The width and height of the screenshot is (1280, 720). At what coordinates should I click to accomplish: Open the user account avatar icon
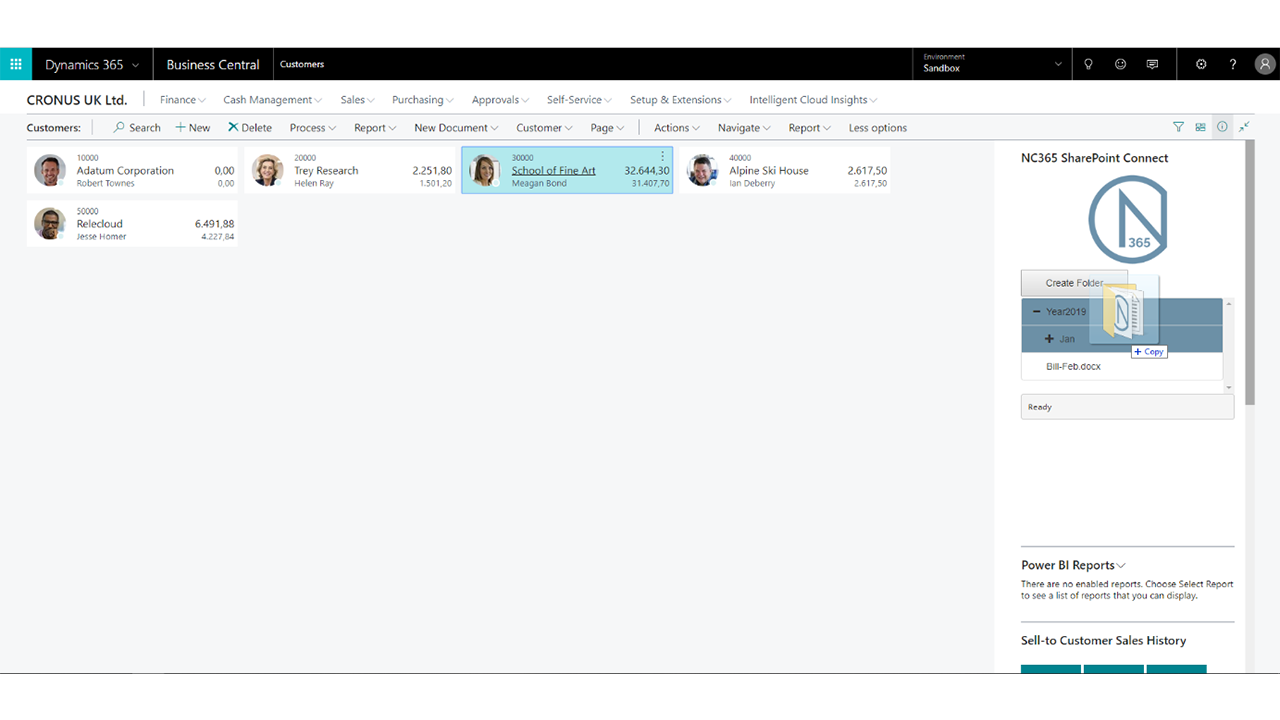coord(1265,64)
